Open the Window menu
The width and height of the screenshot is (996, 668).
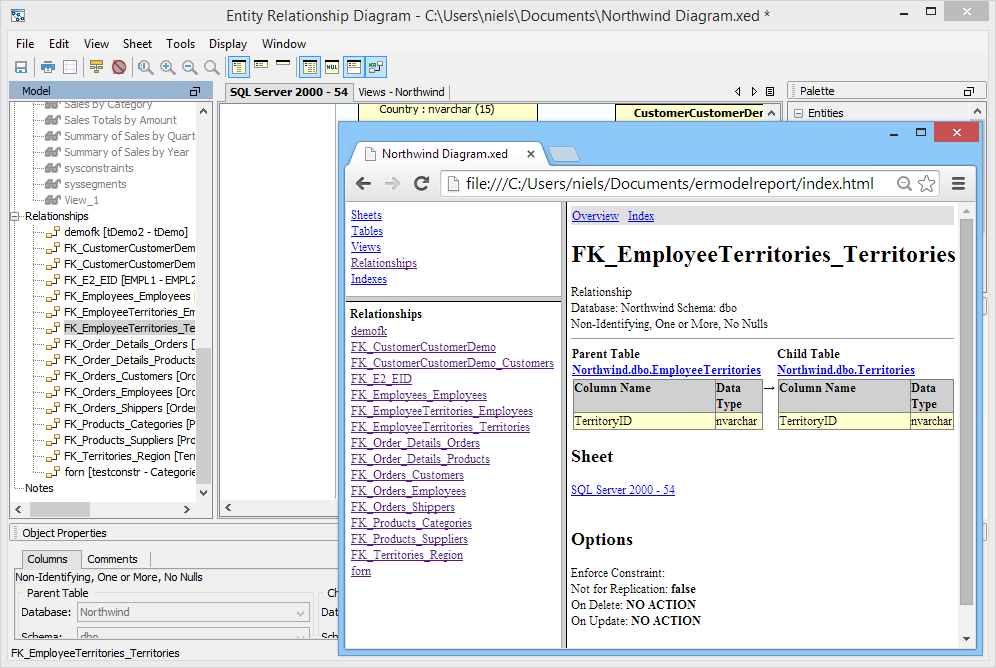(x=284, y=44)
